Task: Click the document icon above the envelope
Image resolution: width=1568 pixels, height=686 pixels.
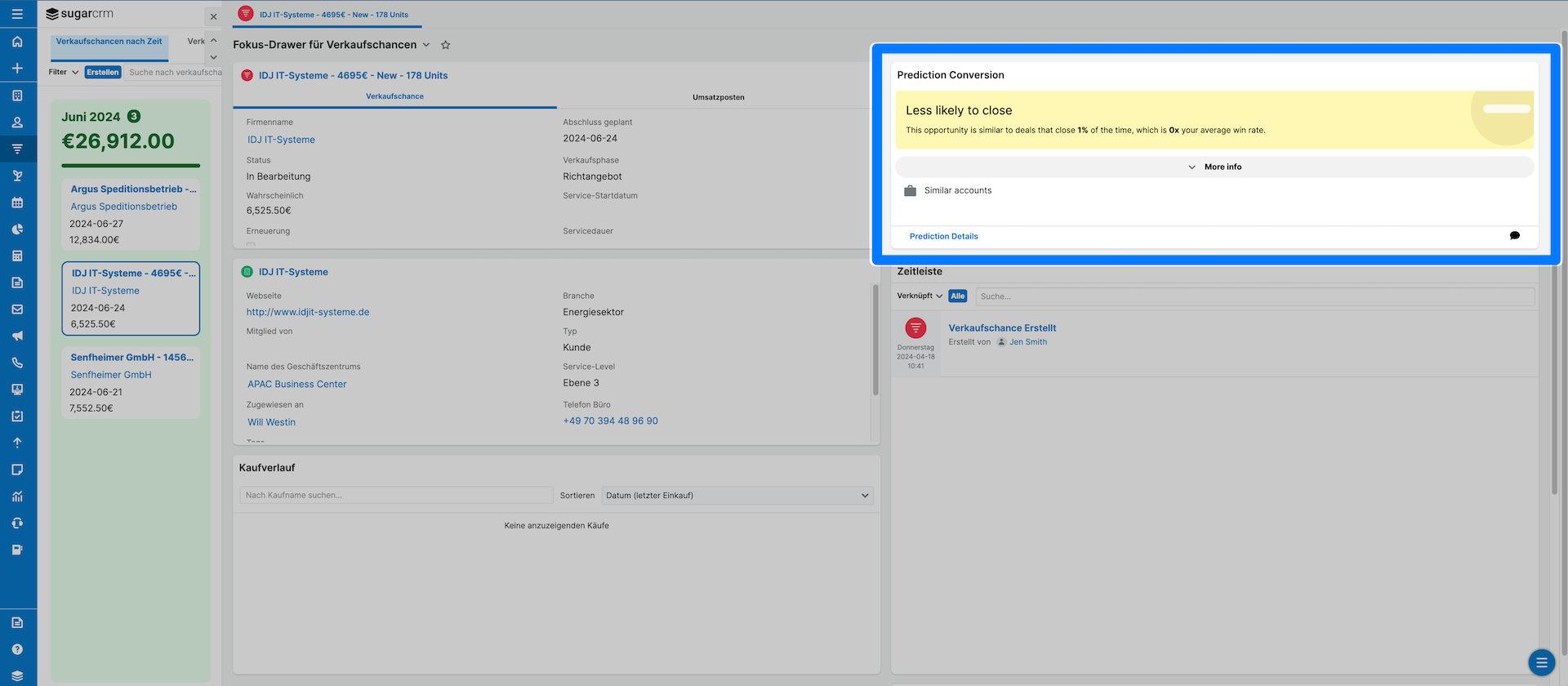Action: click(17, 283)
